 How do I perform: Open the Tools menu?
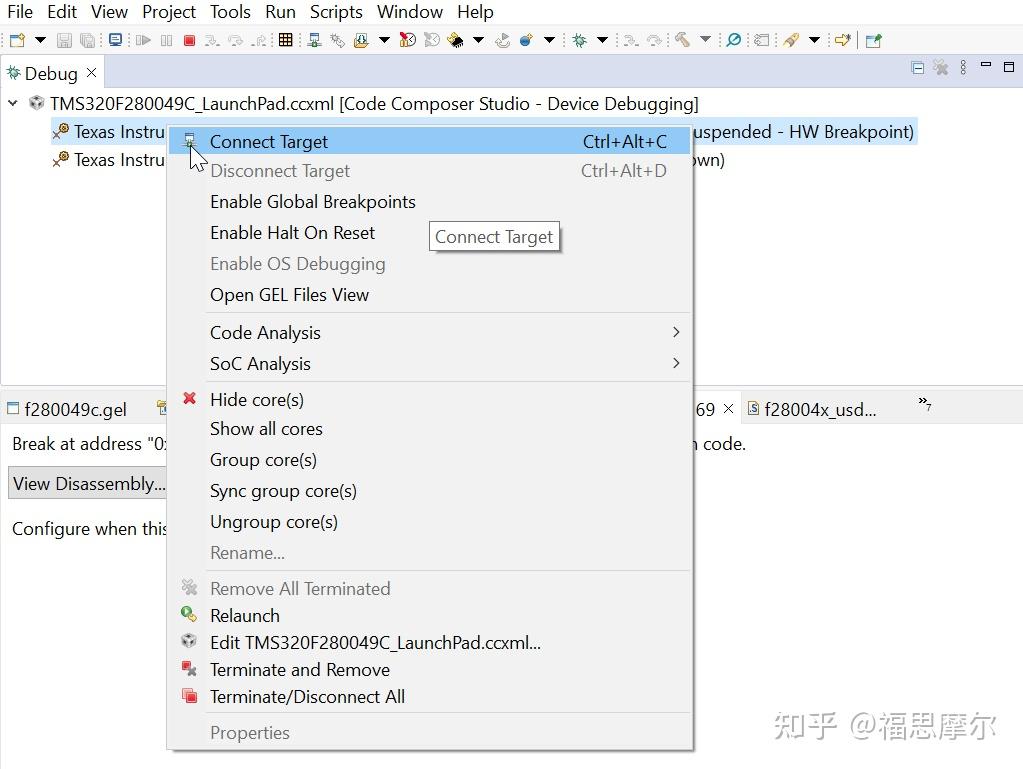point(230,12)
